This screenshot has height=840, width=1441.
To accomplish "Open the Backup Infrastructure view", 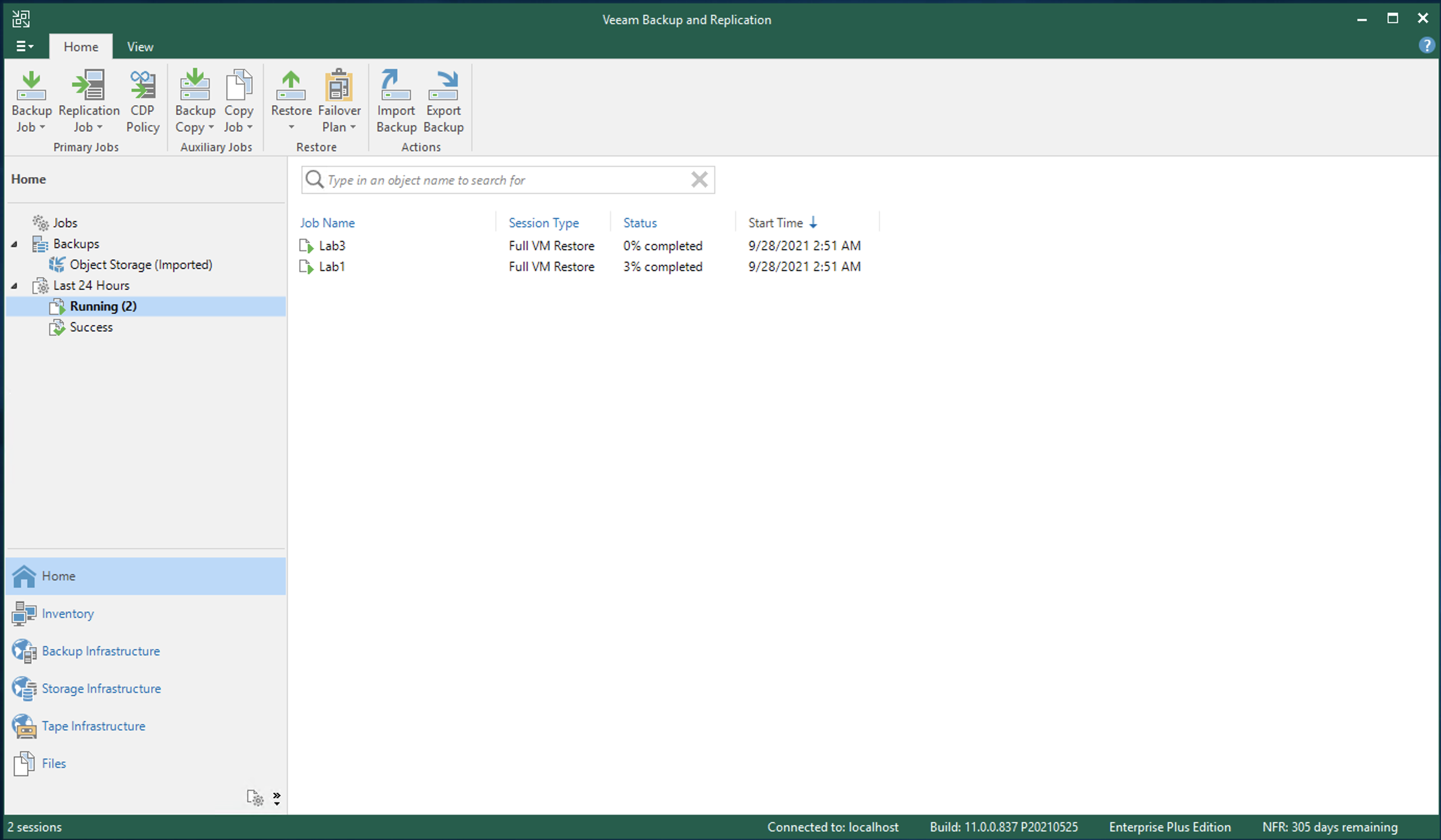I will 101,651.
